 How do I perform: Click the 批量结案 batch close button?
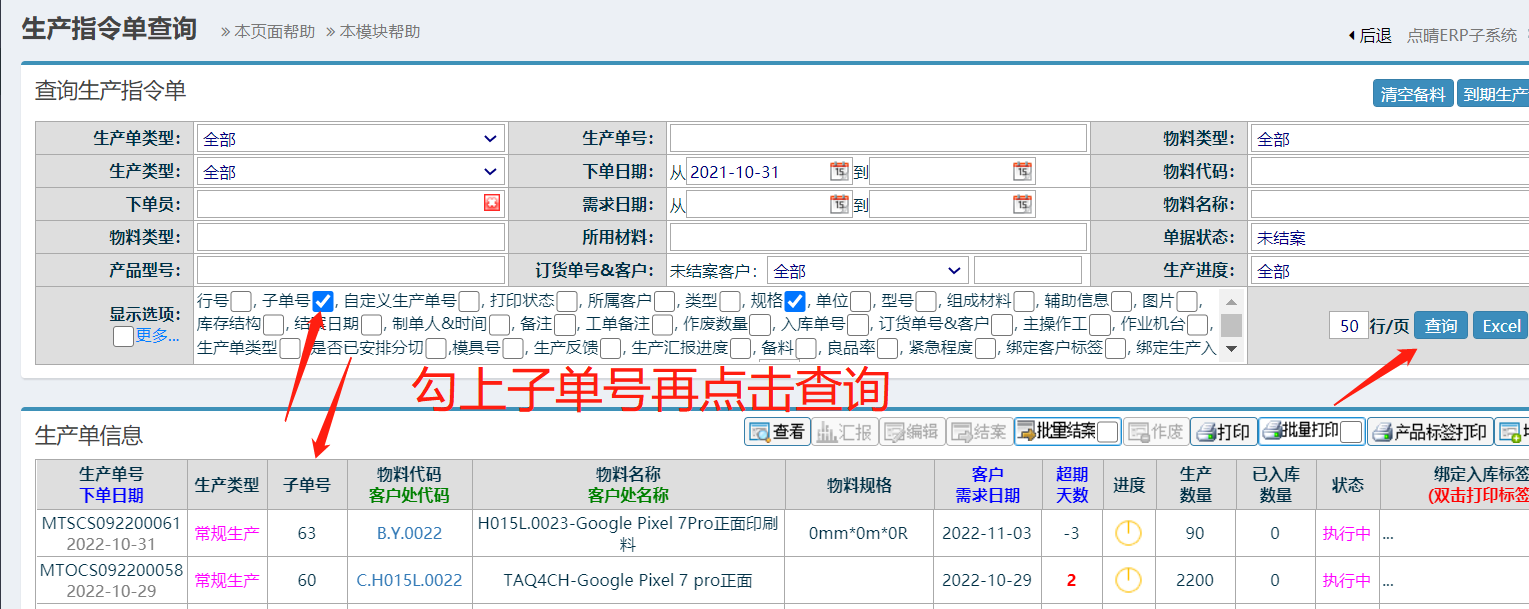(x=1055, y=432)
